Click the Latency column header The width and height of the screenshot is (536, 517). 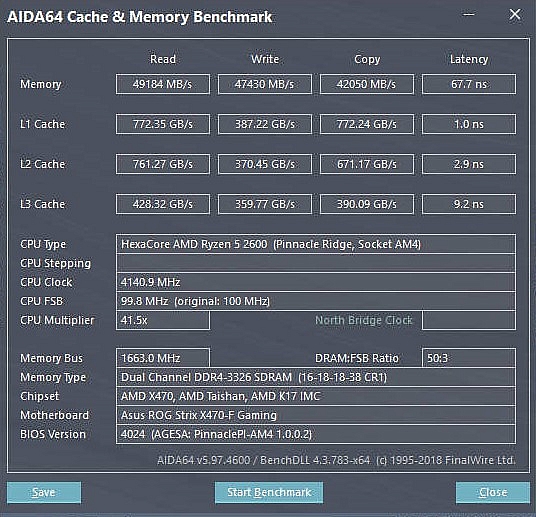pos(469,59)
